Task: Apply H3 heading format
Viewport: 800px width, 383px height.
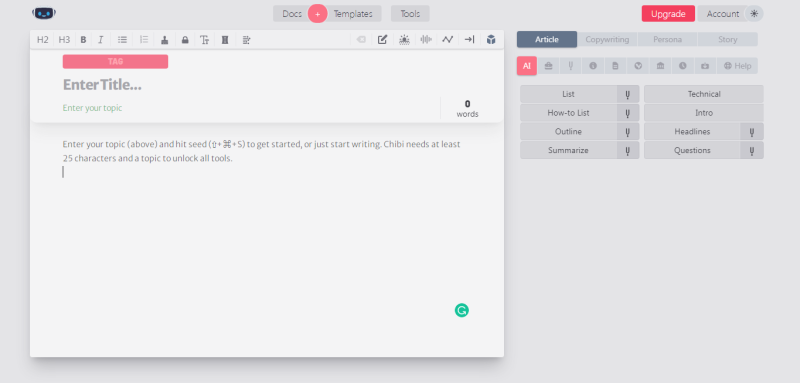Action: click(64, 40)
